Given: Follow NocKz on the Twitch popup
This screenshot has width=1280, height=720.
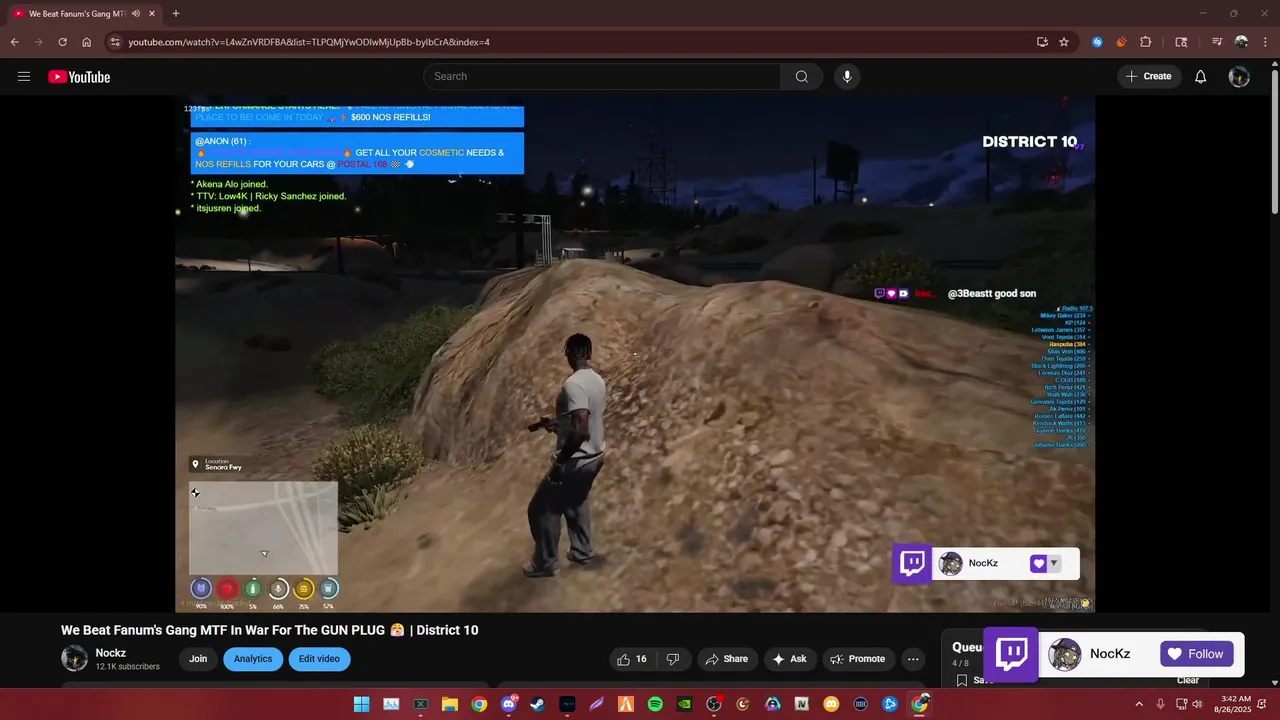Looking at the screenshot, I should click(x=1197, y=654).
